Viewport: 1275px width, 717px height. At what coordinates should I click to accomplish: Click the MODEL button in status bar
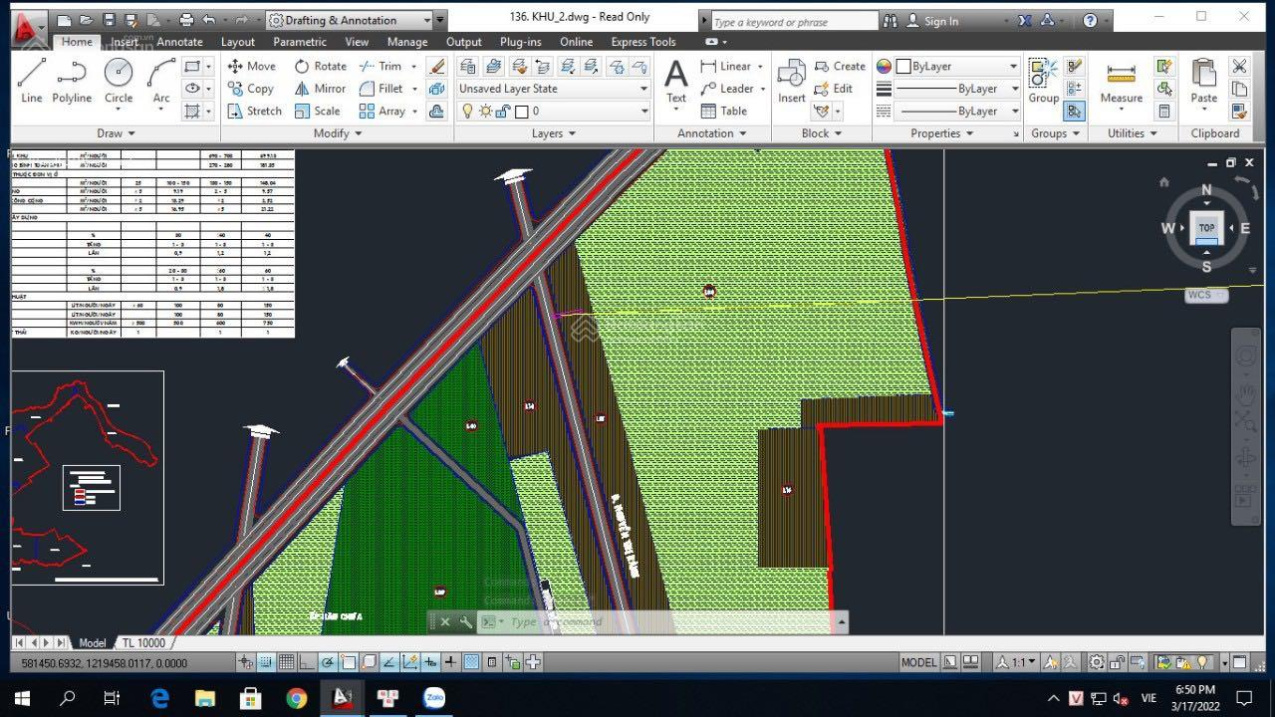click(918, 662)
